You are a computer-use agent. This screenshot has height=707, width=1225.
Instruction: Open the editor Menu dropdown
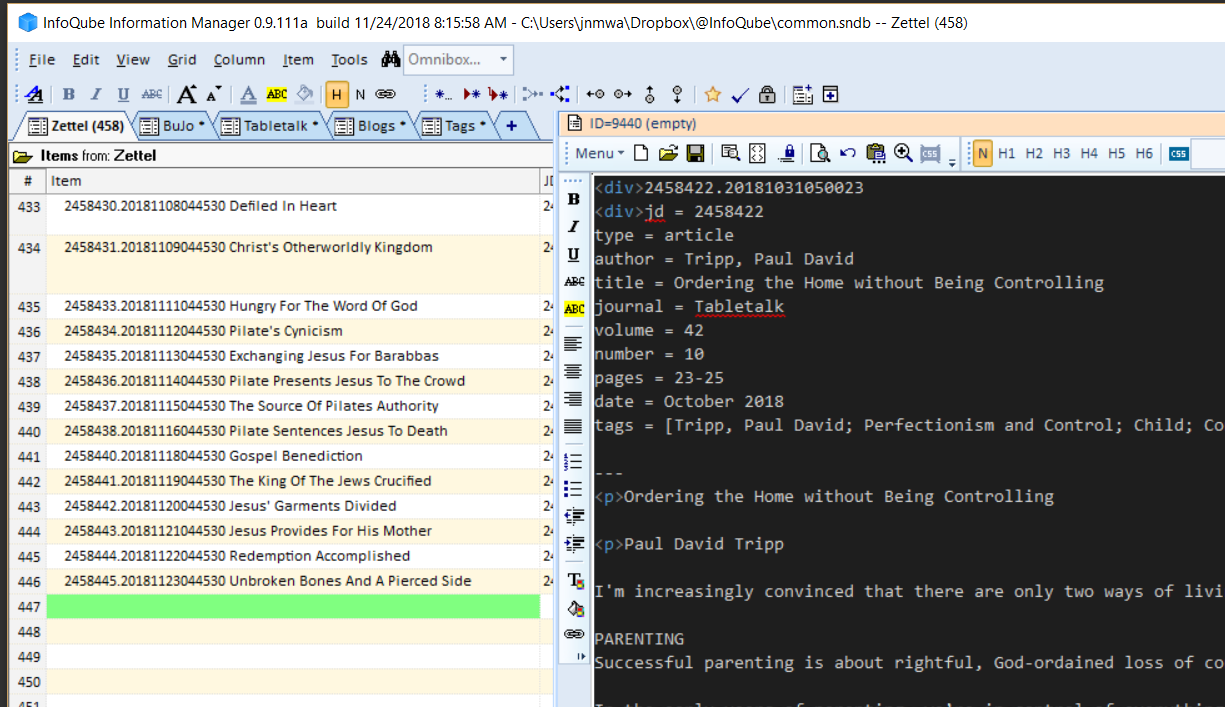pyautogui.click(x=598, y=153)
